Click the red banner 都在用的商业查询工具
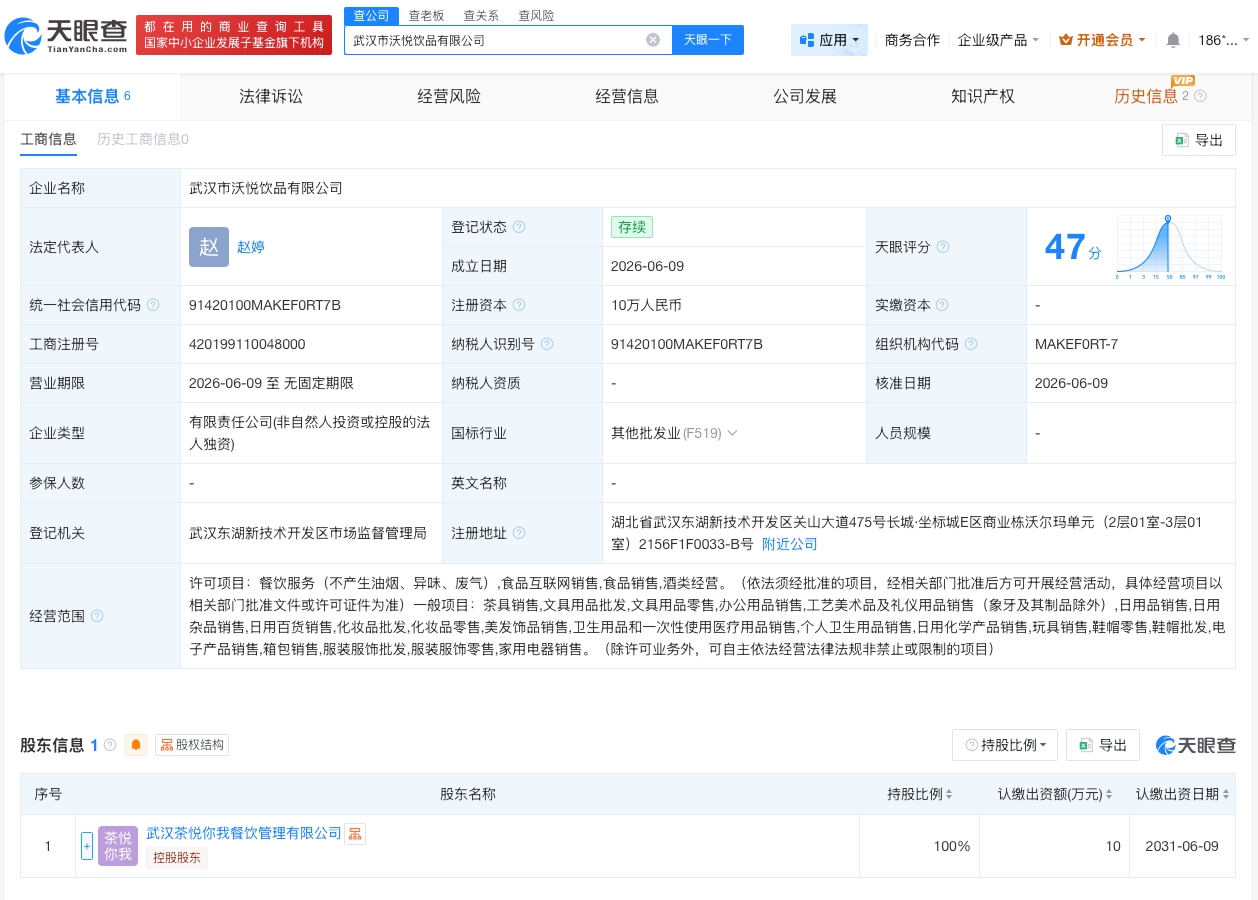The height and width of the screenshot is (900, 1258). point(234,35)
